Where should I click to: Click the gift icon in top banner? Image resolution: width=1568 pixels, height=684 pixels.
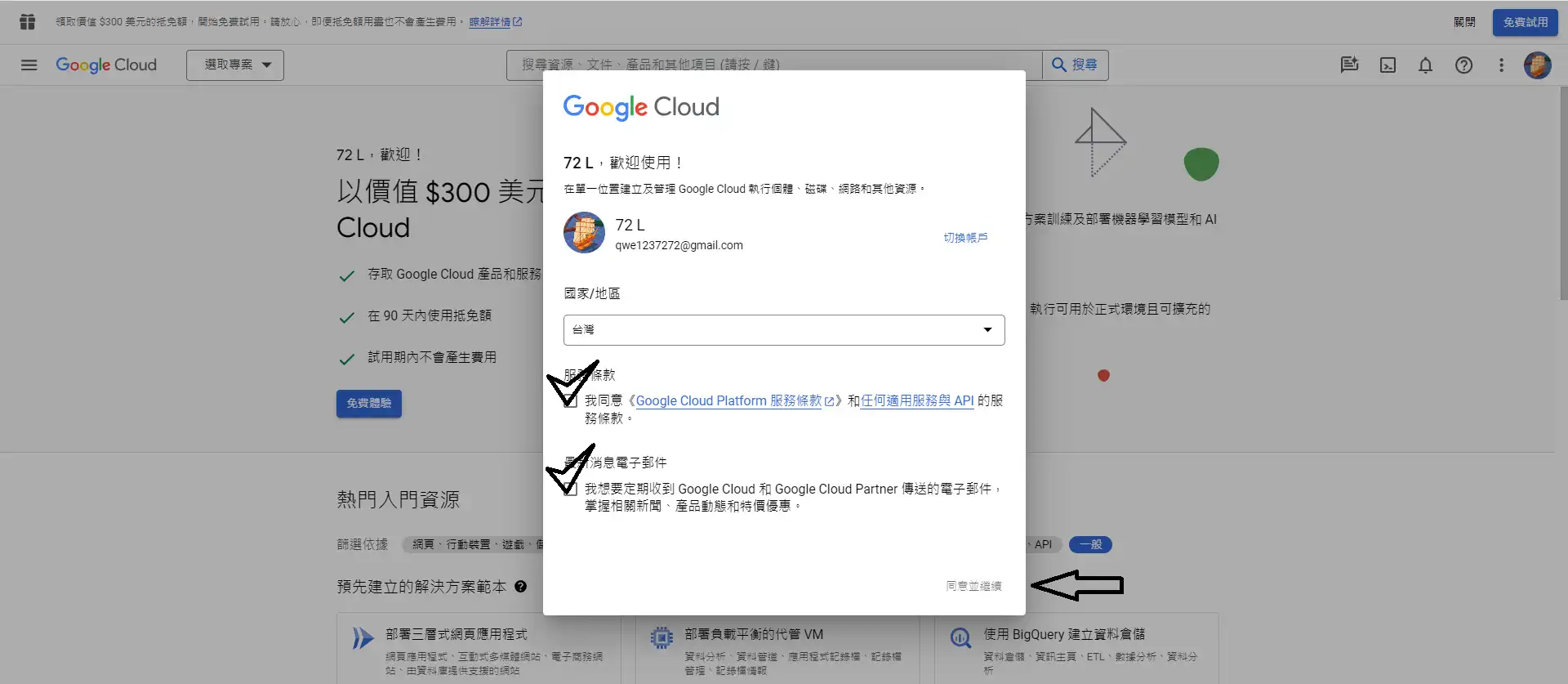click(27, 22)
